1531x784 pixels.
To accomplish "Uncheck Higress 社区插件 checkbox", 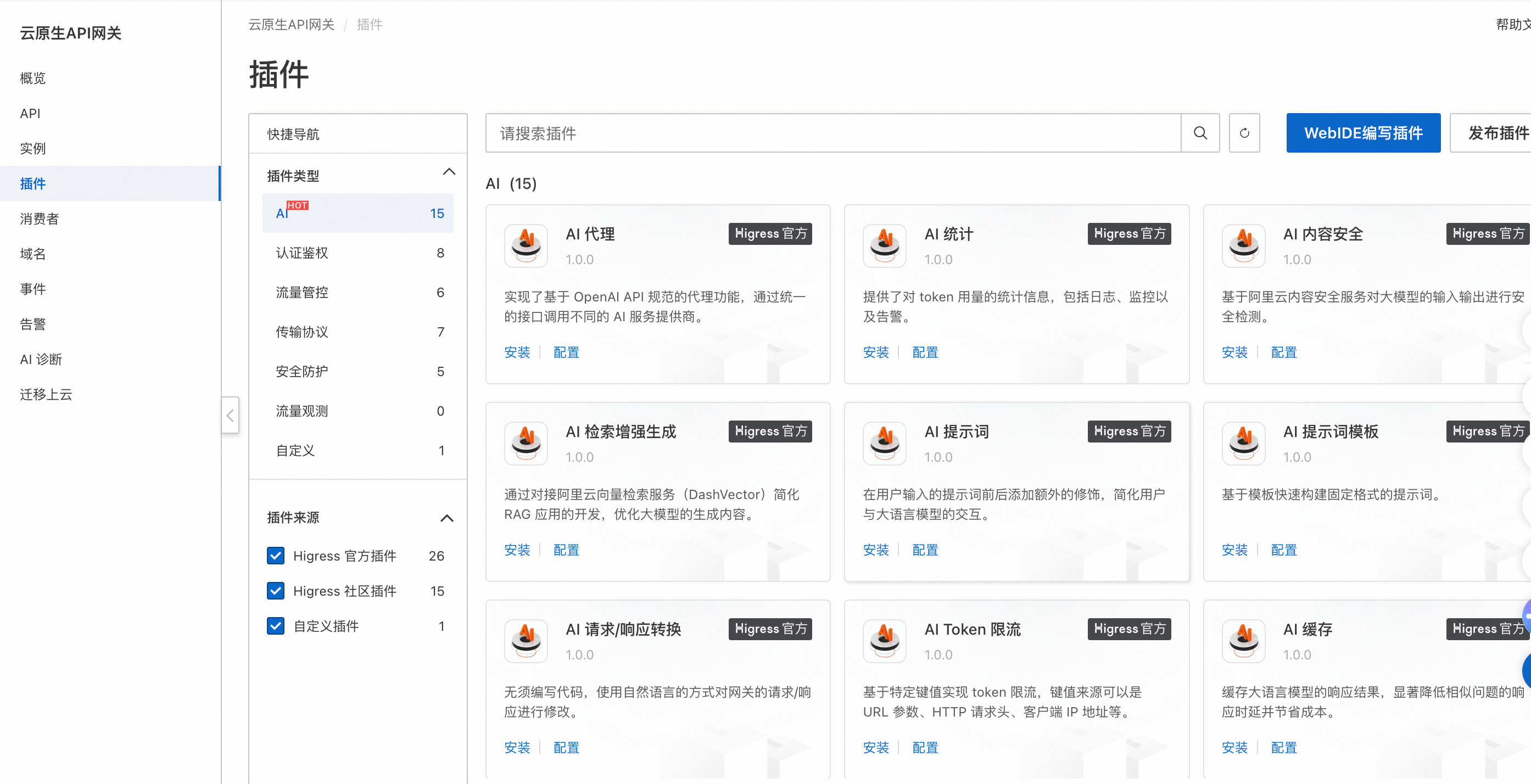I will coord(276,591).
